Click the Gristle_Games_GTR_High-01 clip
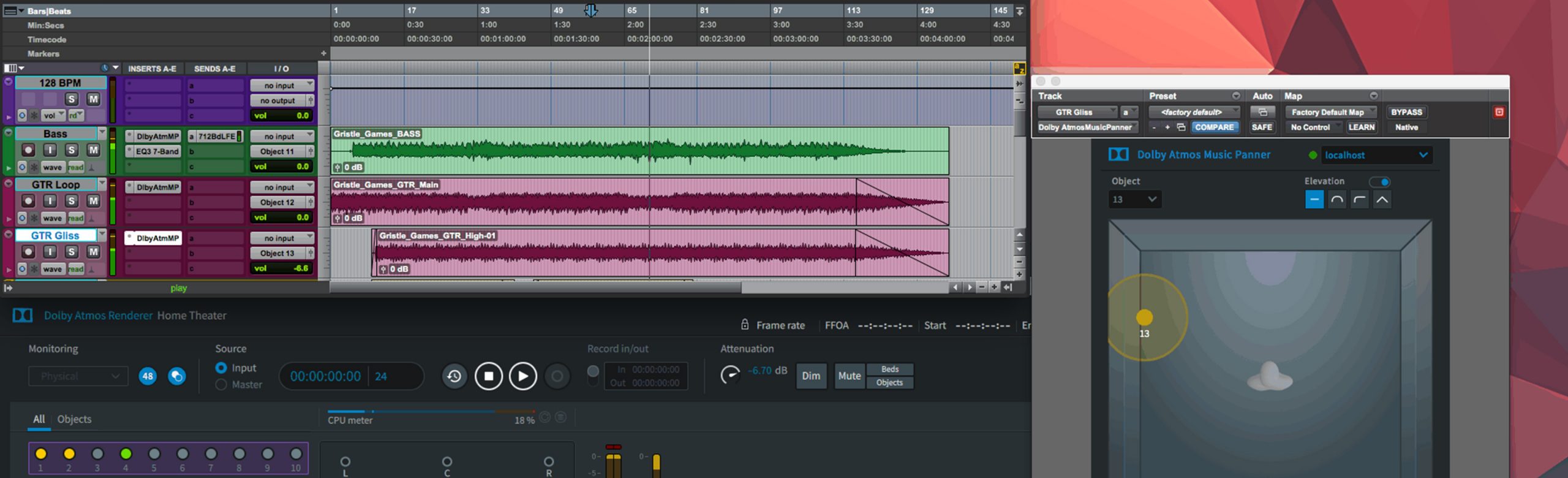1568x478 pixels. [660, 252]
